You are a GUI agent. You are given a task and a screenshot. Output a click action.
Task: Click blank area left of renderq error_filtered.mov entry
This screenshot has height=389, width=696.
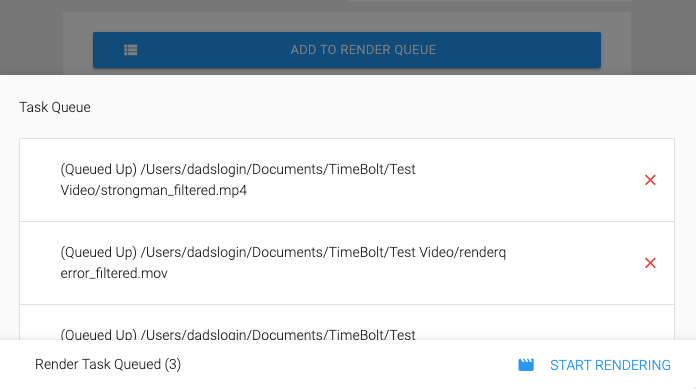tap(40, 263)
